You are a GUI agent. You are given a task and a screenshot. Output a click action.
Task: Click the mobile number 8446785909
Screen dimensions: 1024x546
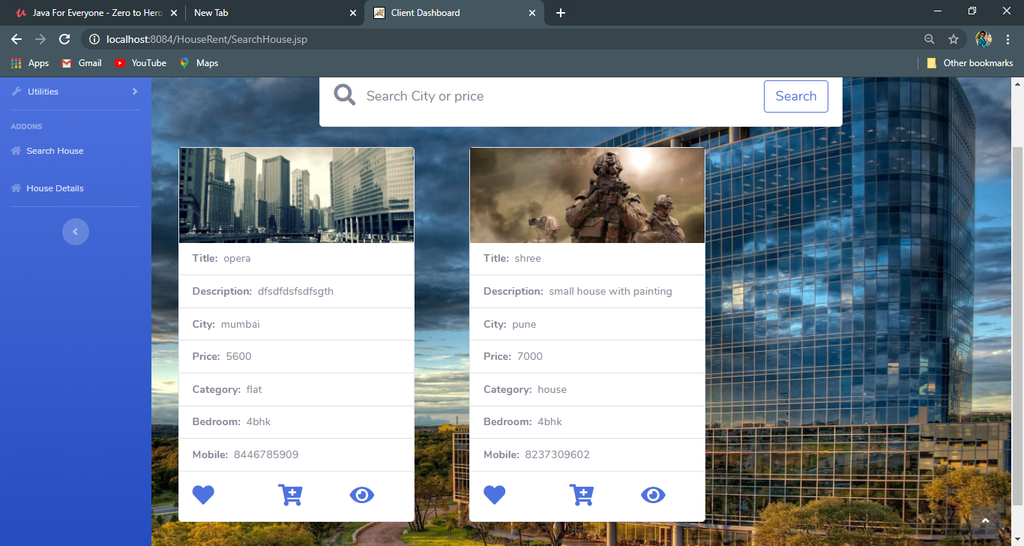[x=266, y=455]
